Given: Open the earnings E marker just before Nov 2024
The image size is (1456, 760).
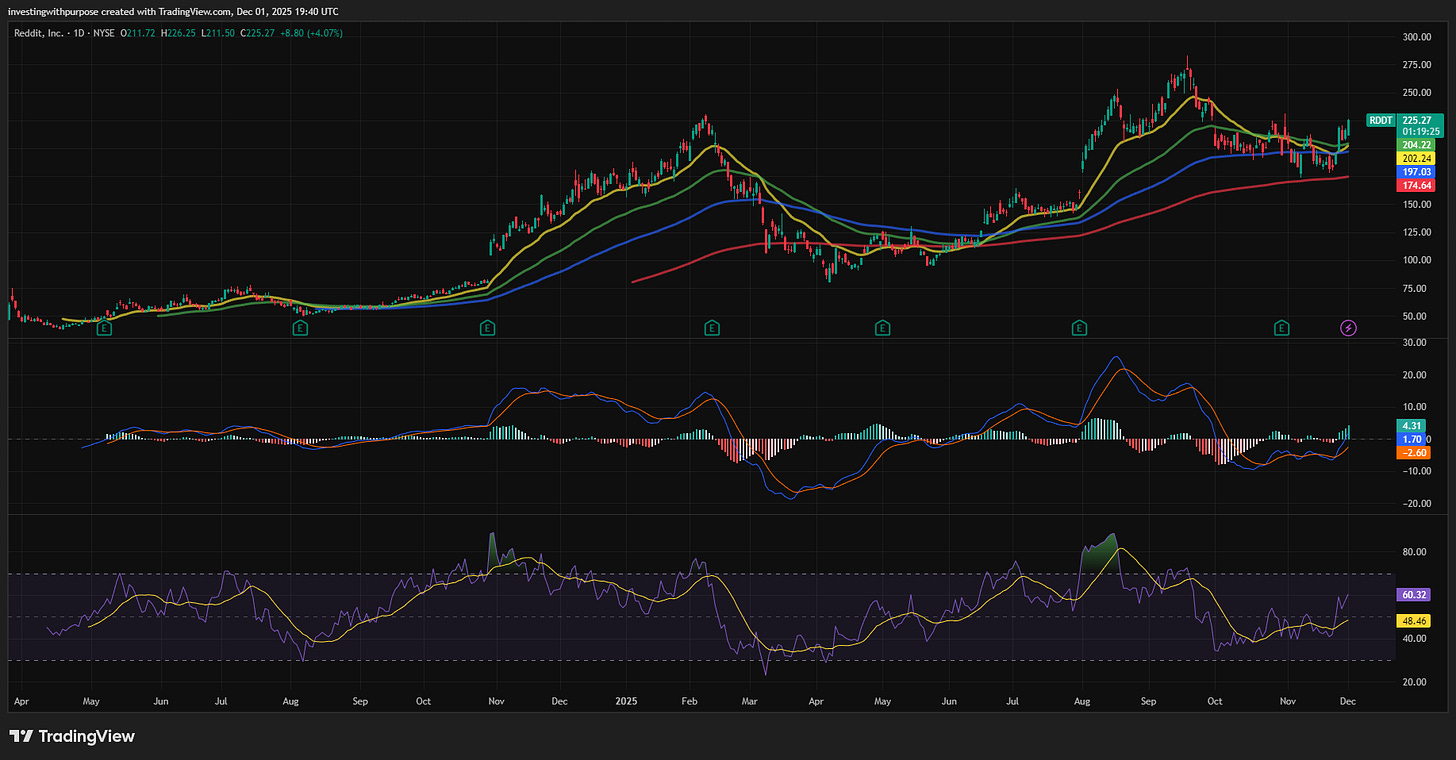Looking at the screenshot, I should (487, 327).
